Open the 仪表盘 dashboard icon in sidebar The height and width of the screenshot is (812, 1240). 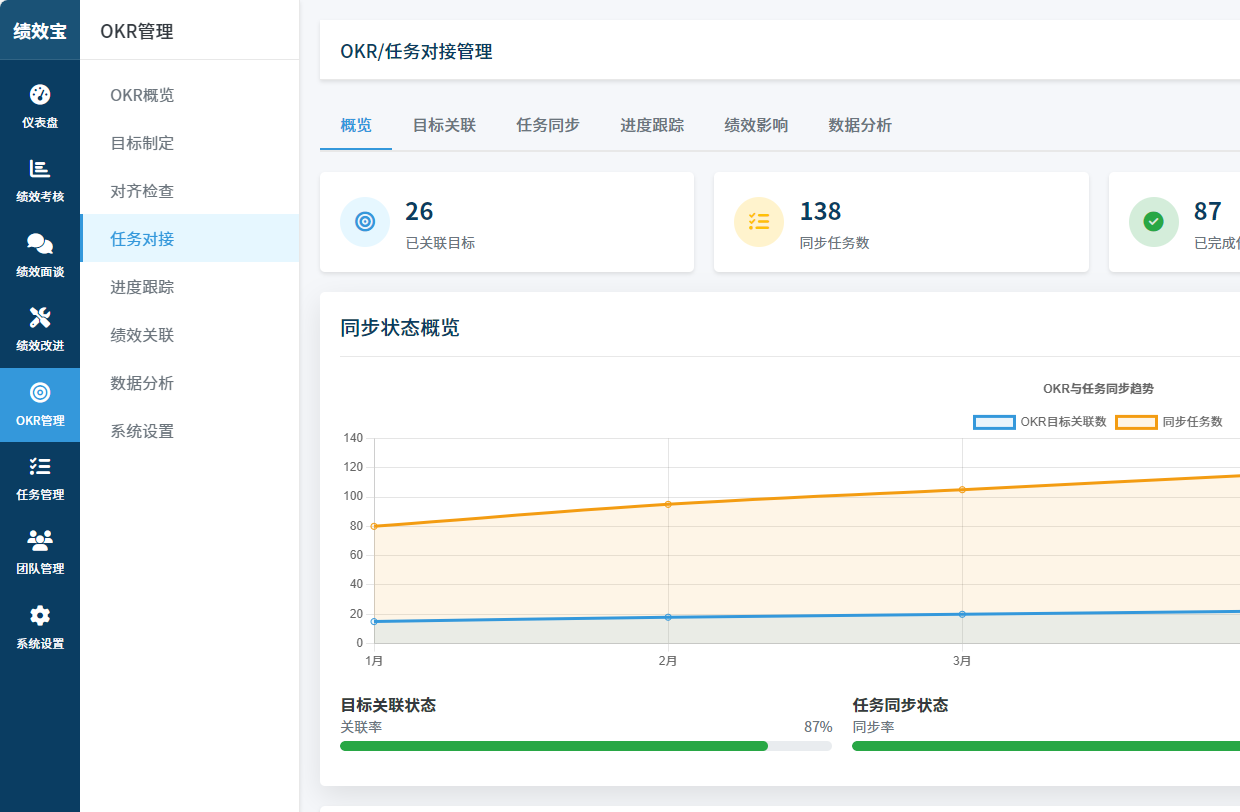[40, 97]
